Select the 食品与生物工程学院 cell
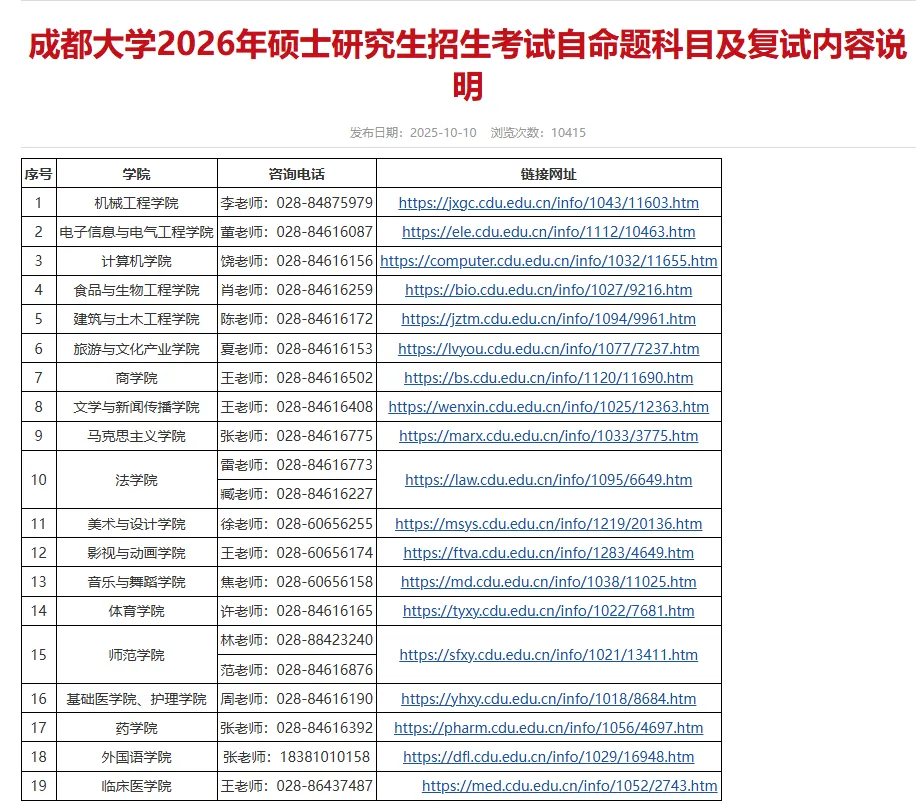The image size is (918, 810). (x=136, y=290)
